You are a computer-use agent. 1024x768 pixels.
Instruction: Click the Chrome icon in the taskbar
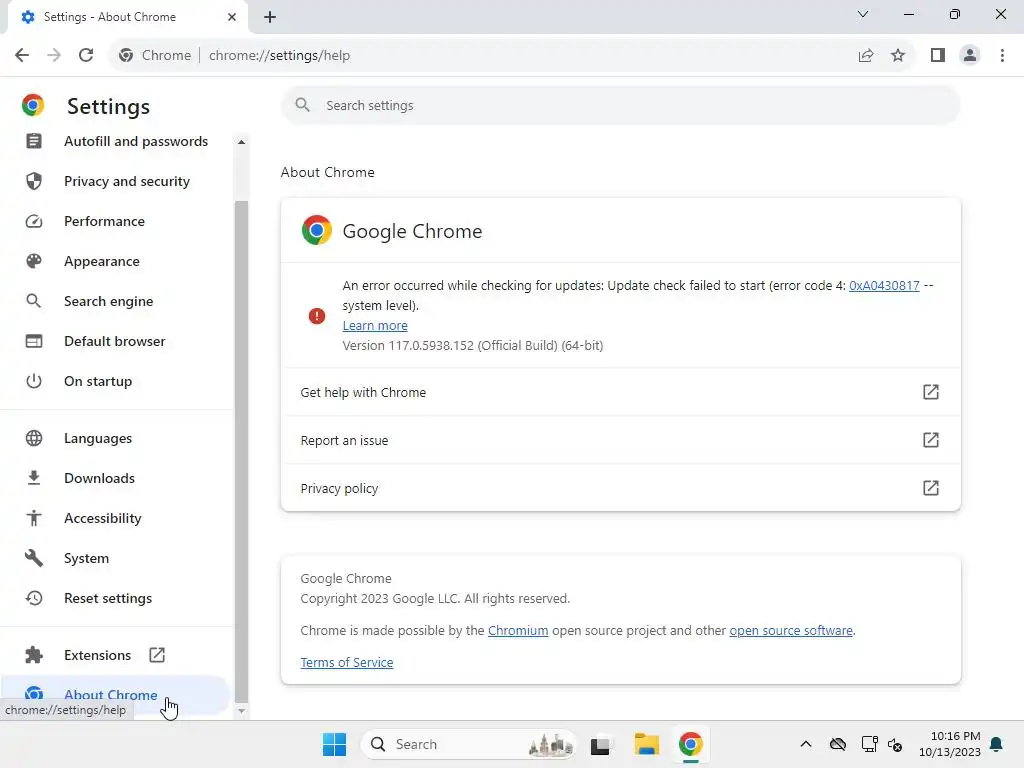pos(690,744)
